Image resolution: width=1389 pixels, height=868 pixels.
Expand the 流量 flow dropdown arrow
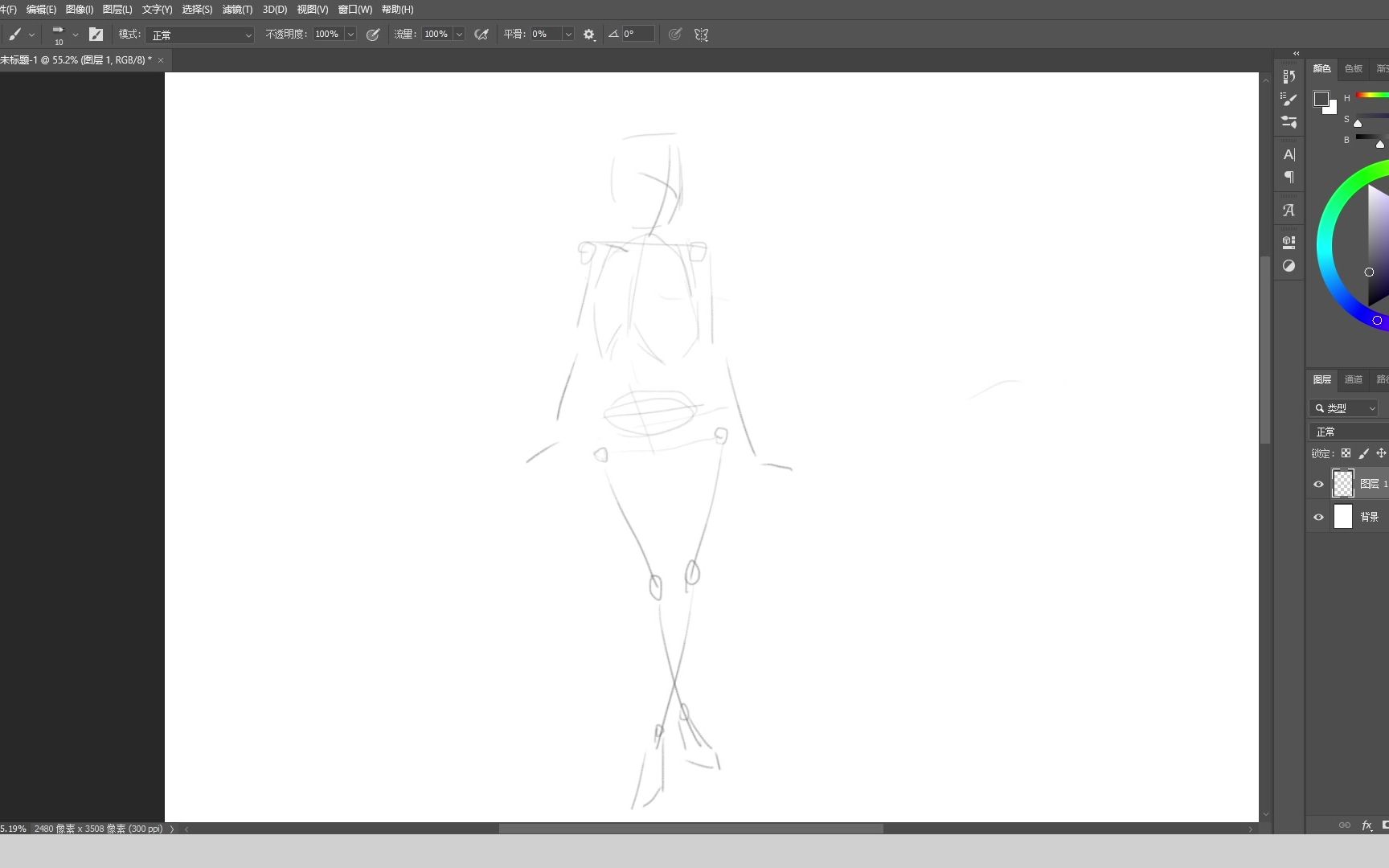click(459, 35)
